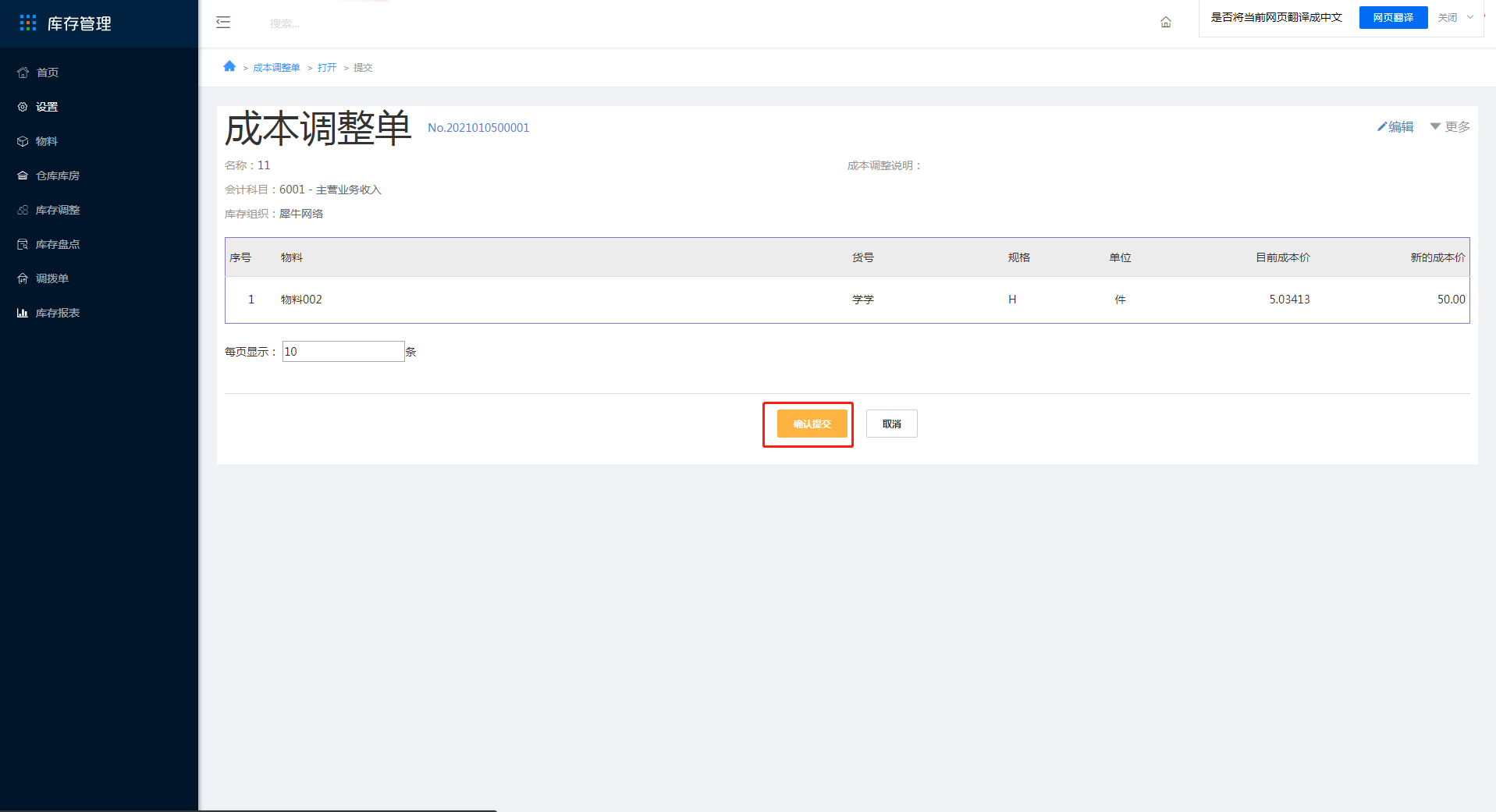Click the 库存报表 chart icon

(23, 313)
